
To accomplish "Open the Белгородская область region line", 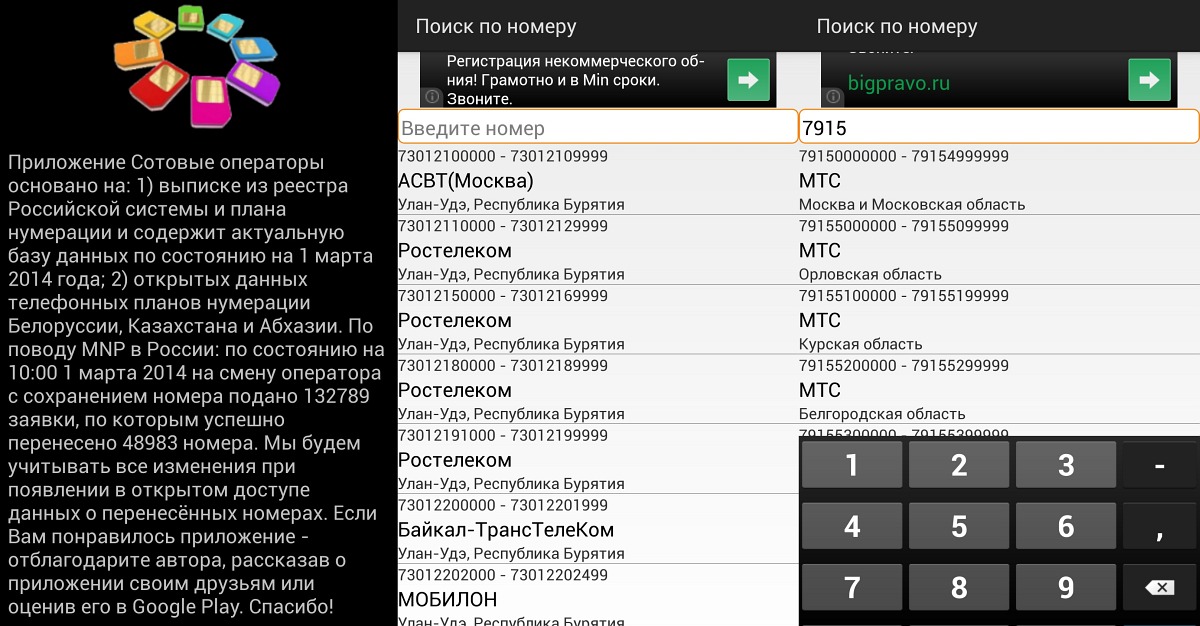I will click(x=882, y=414).
